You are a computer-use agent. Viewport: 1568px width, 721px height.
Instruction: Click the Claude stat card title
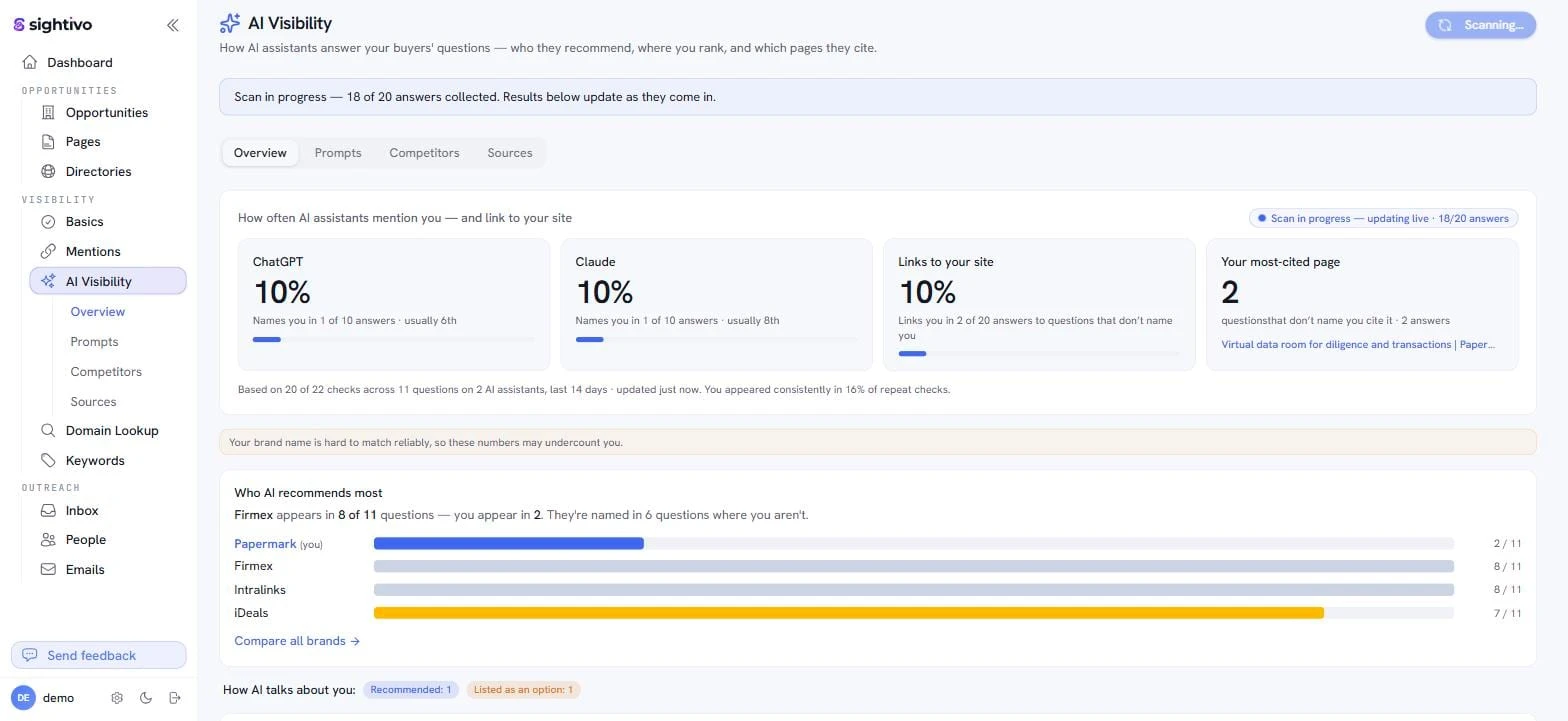[596, 262]
